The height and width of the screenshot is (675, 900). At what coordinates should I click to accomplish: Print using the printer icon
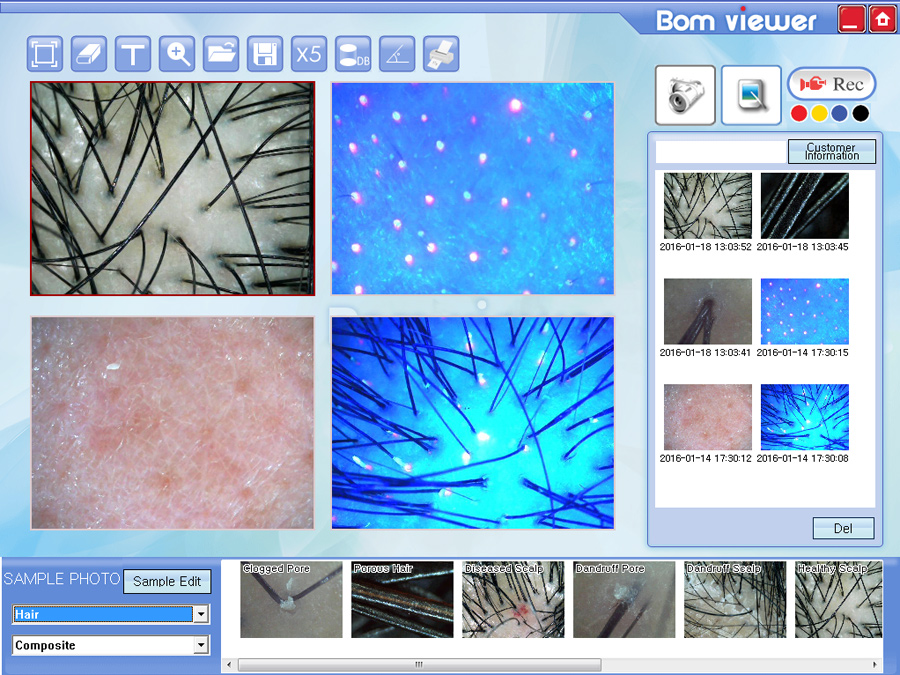(x=441, y=53)
